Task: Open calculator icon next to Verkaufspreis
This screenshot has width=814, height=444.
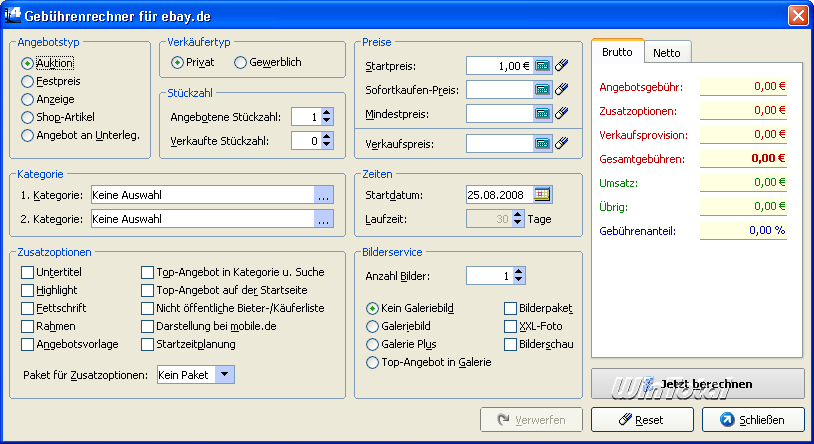Action: tap(542, 144)
